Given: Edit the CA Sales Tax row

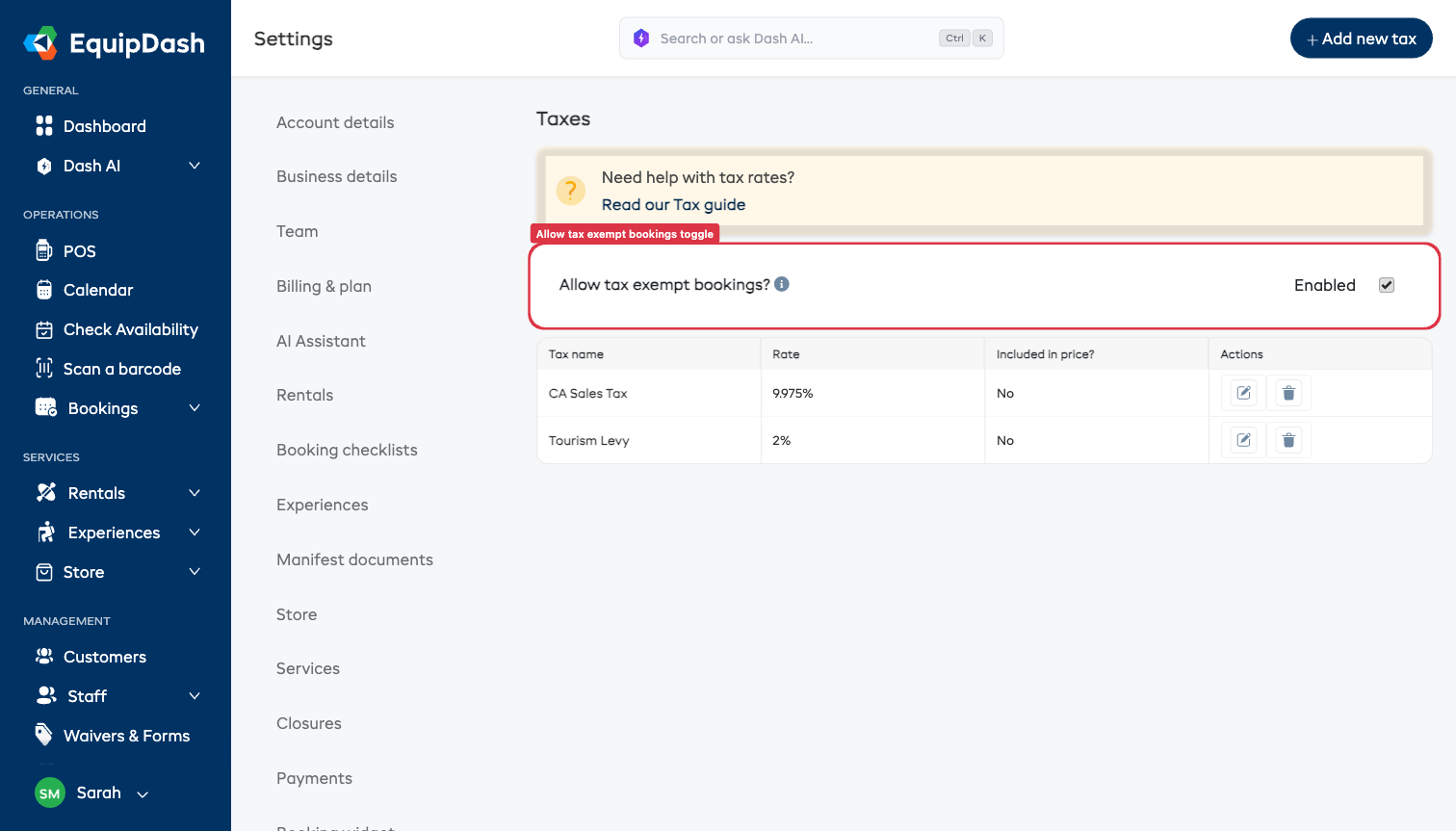Looking at the screenshot, I should [x=1244, y=393].
